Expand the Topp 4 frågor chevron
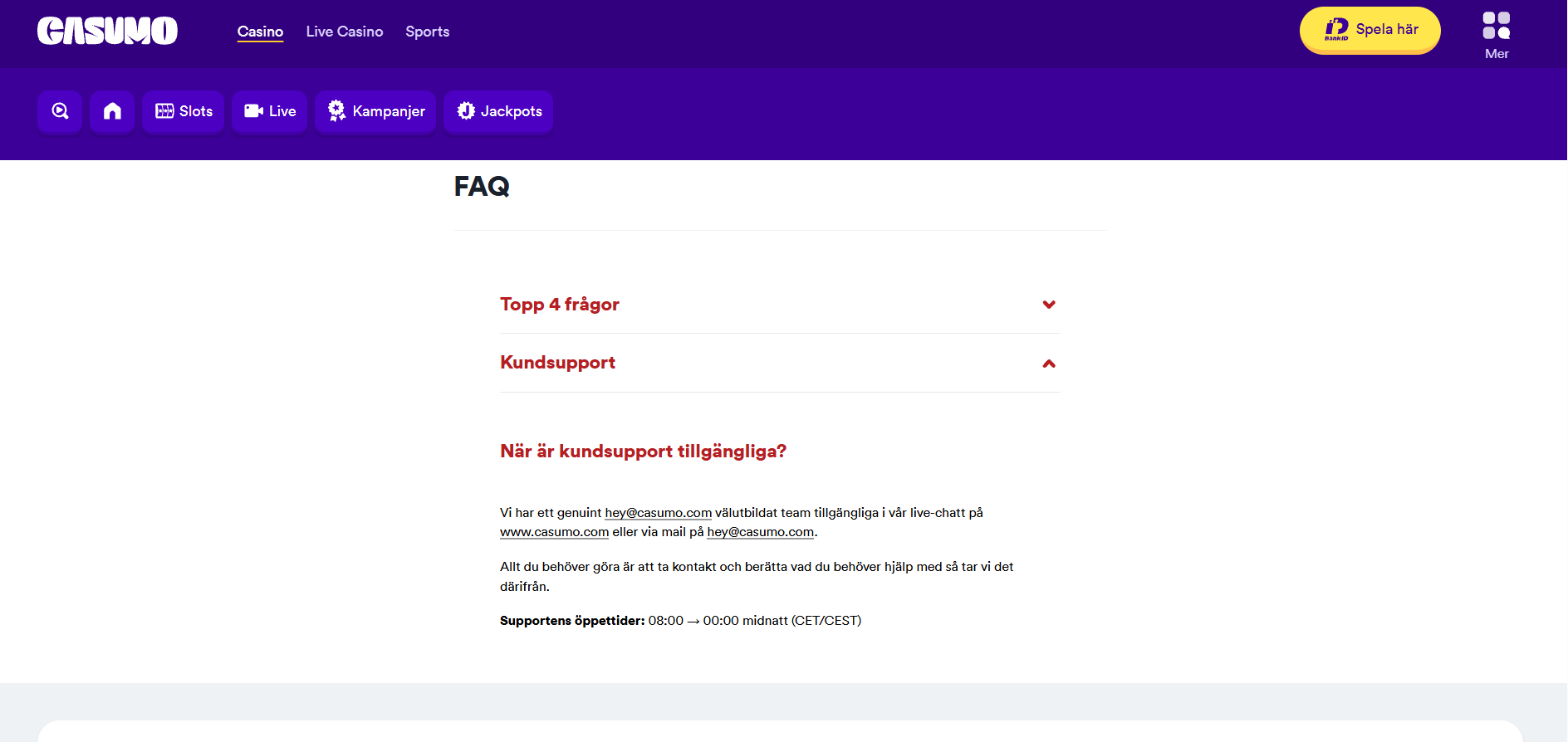1568x742 pixels. tap(1049, 305)
